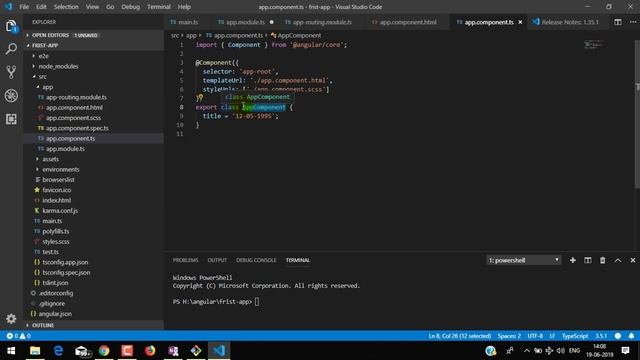Click the code minimap preview
640x360 pixels.
tap(593, 44)
